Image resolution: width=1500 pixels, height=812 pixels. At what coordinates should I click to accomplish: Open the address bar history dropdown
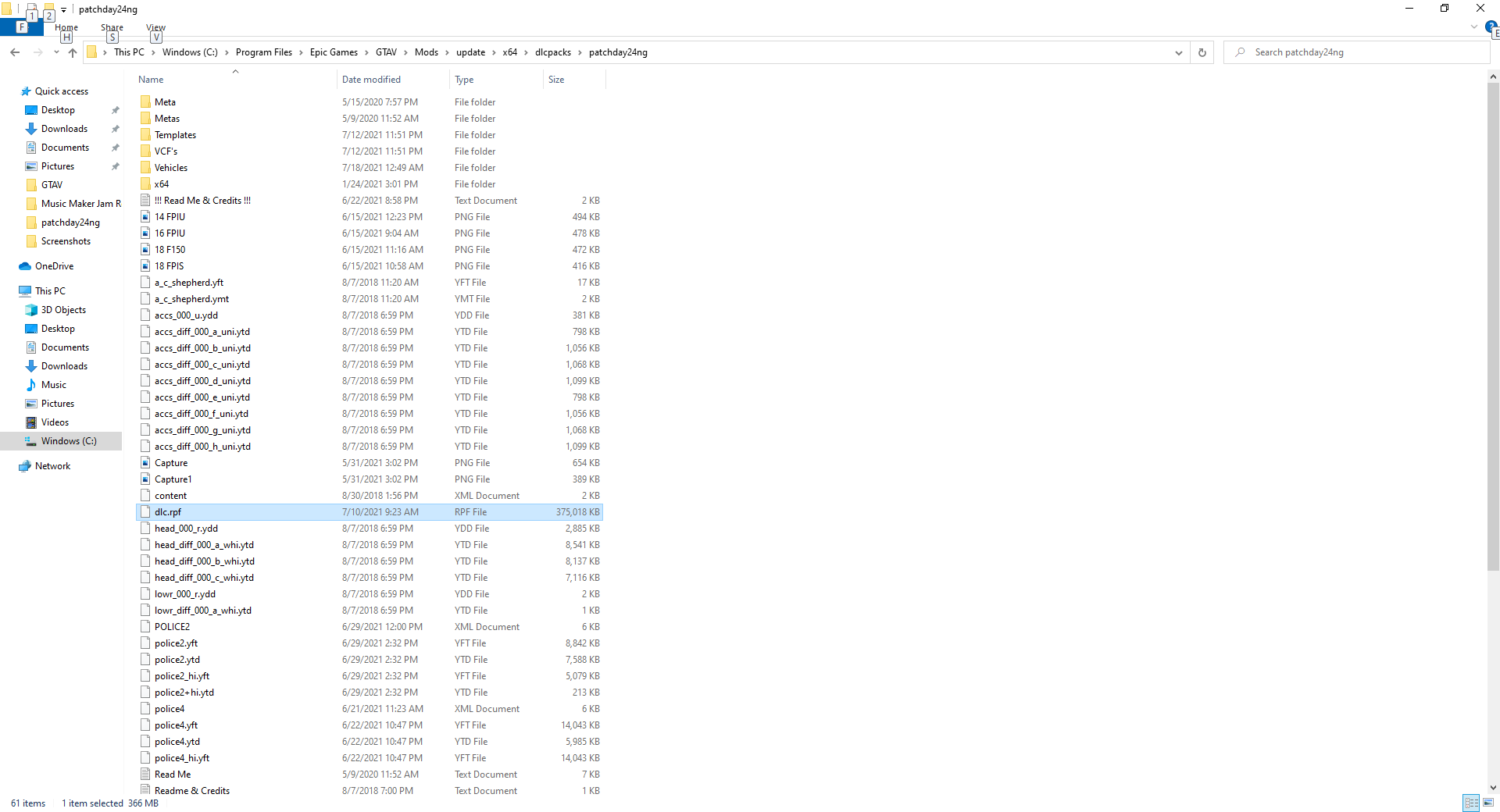(1178, 52)
